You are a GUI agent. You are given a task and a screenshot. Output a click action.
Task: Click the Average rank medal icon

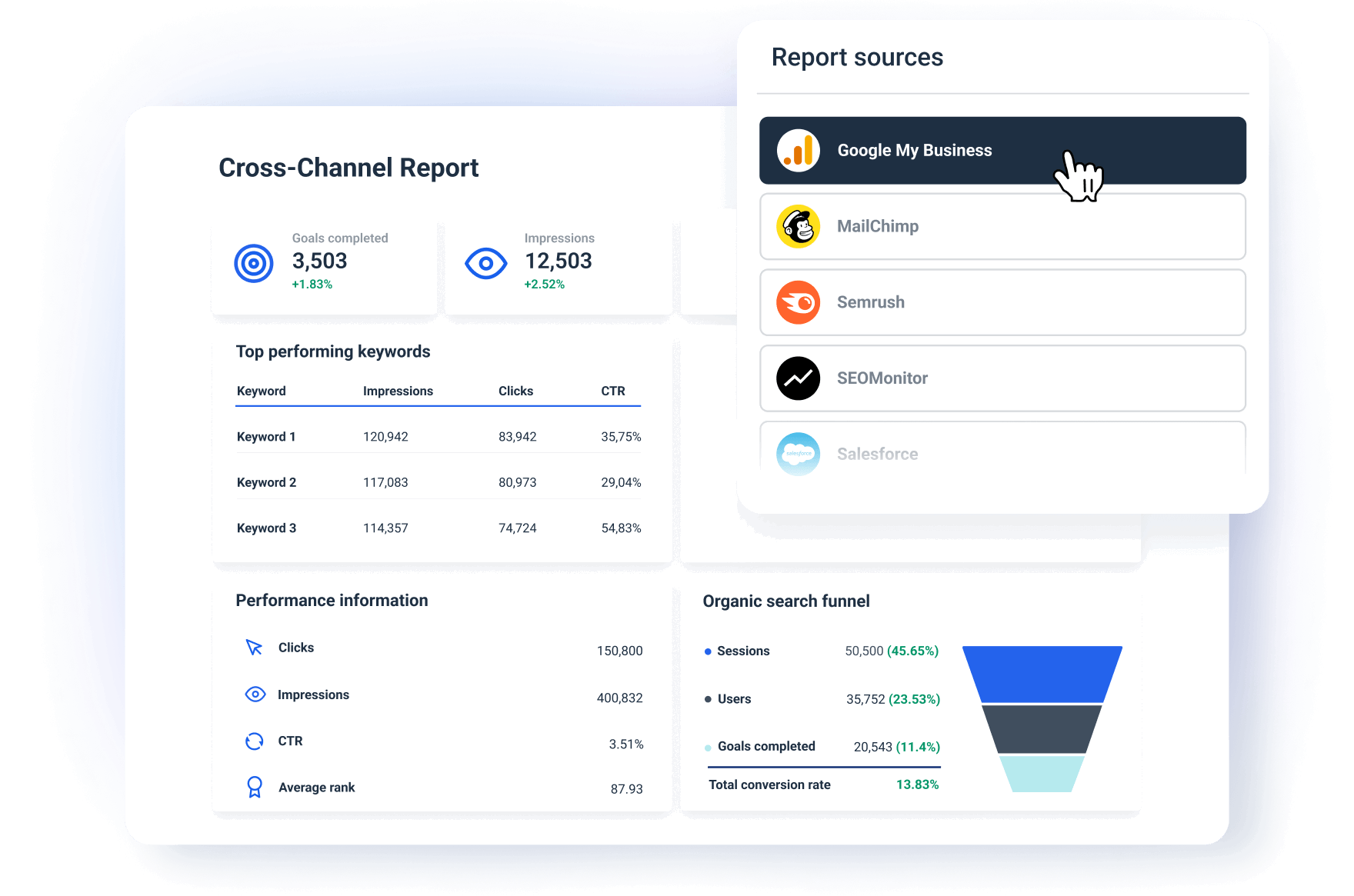pyautogui.click(x=254, y=787)
